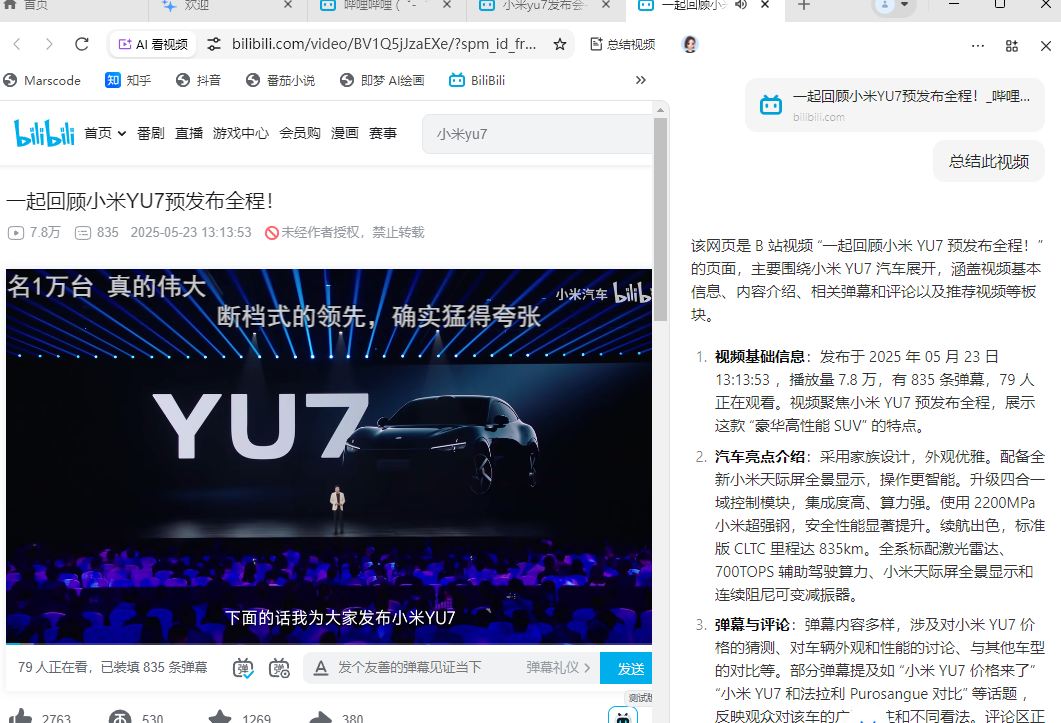This screenshot has height=723, width=1061.
Task: Open the BiliBili bookmark
Action: (x=477, y=81)
